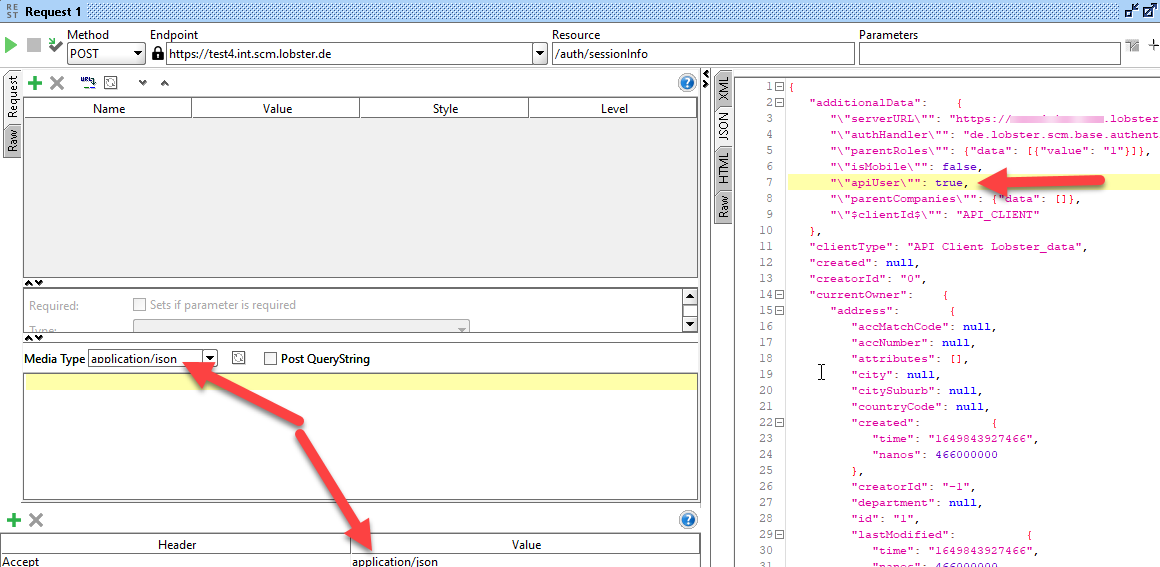Open help for the parameters table
This screenshot has width=1160, height=567.
(687, 83)
